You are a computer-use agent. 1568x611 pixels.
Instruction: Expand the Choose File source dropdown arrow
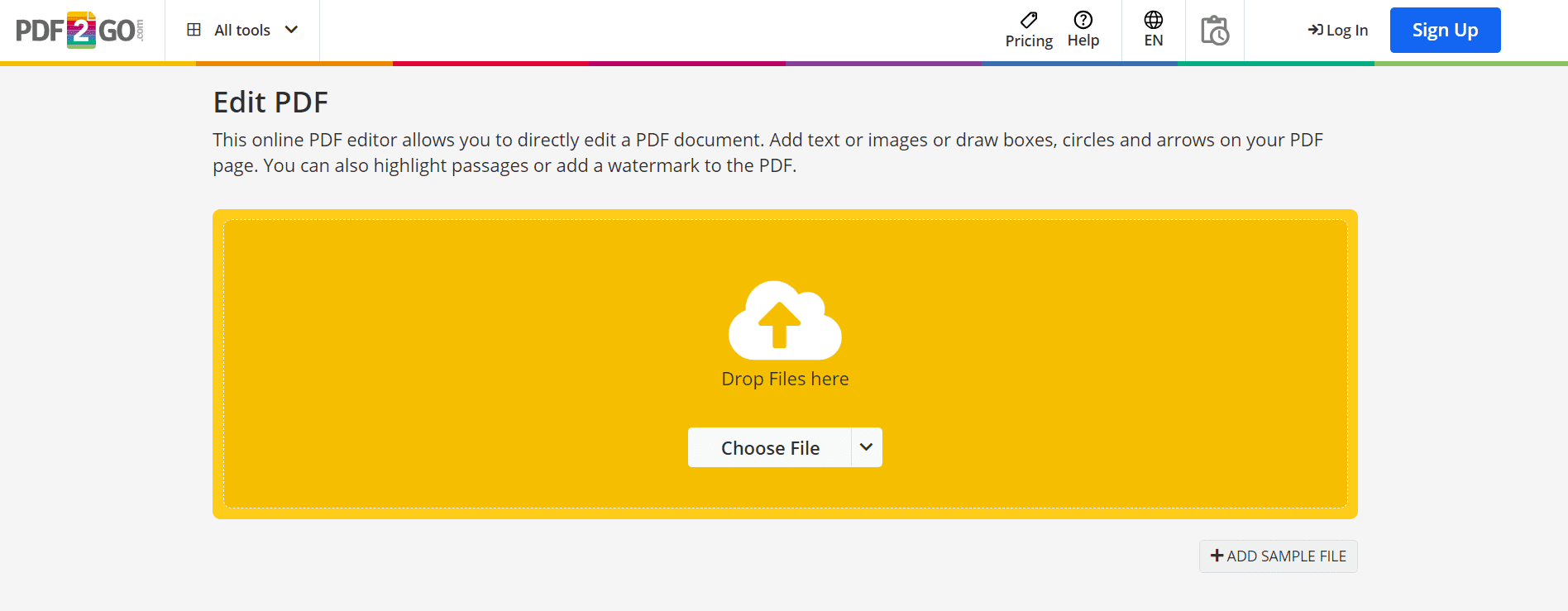tap(867, 447)
